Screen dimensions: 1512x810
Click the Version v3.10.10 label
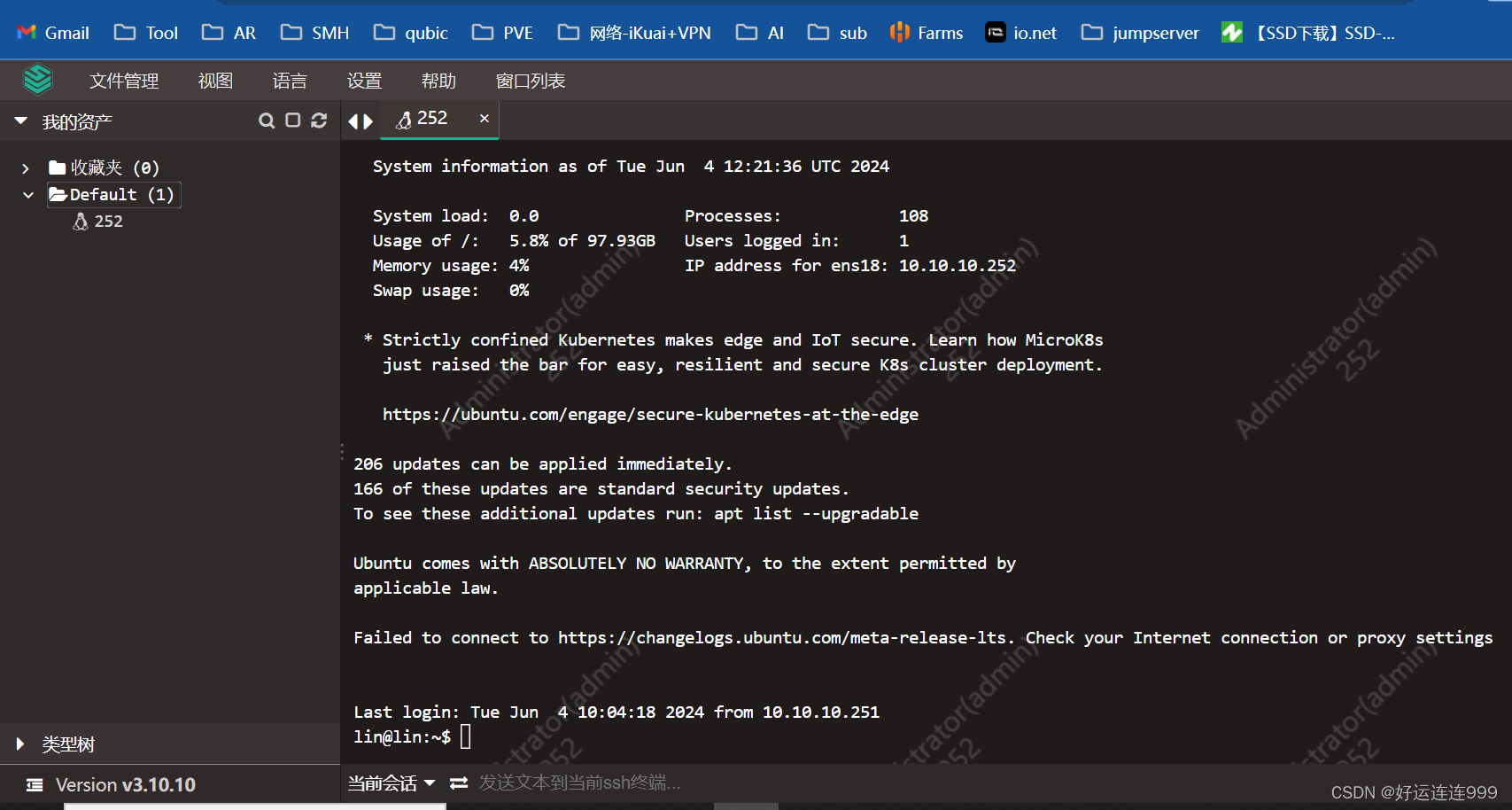tap(126, 785)
